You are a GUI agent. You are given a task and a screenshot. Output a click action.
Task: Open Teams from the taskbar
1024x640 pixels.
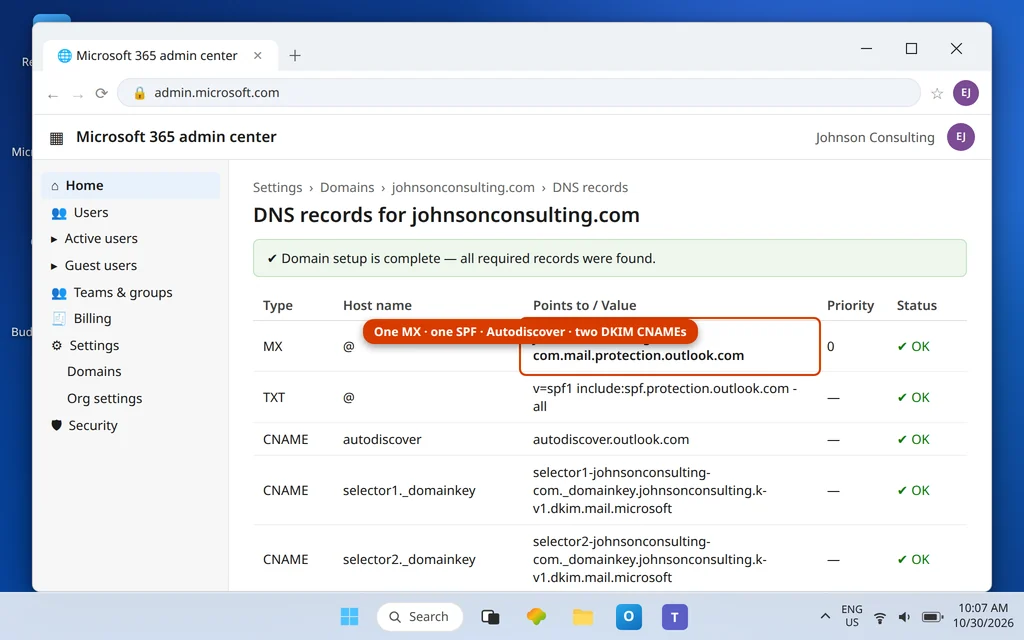[x=675, y=616]
